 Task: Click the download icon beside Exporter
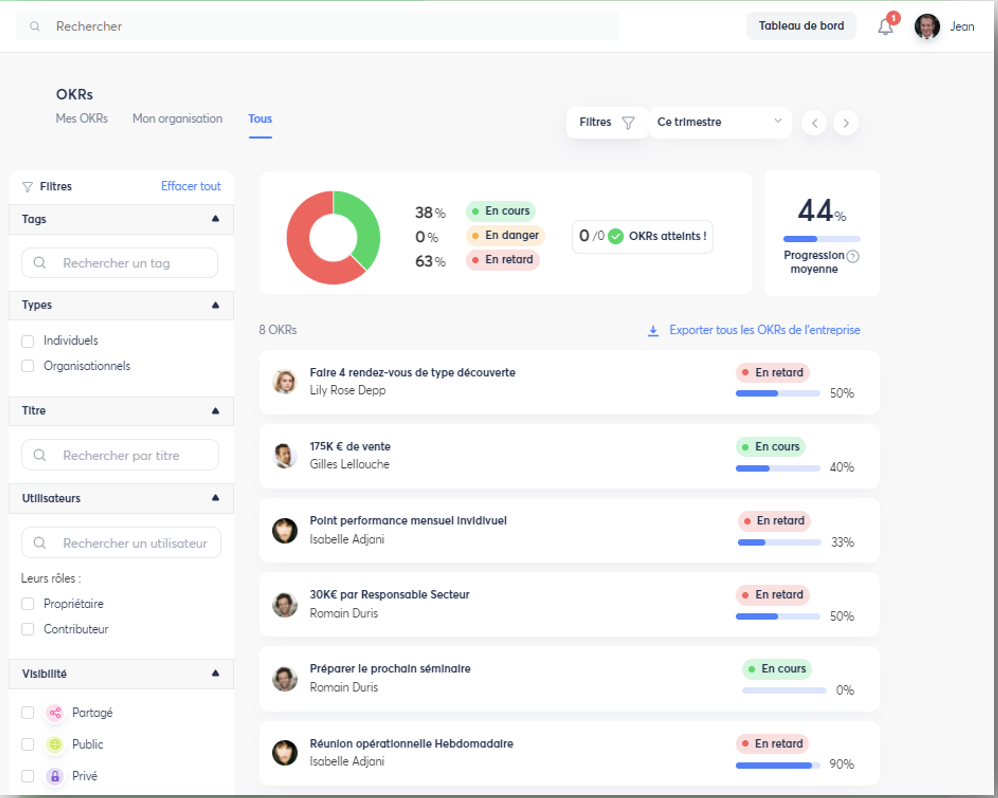(x=653, y=331)
